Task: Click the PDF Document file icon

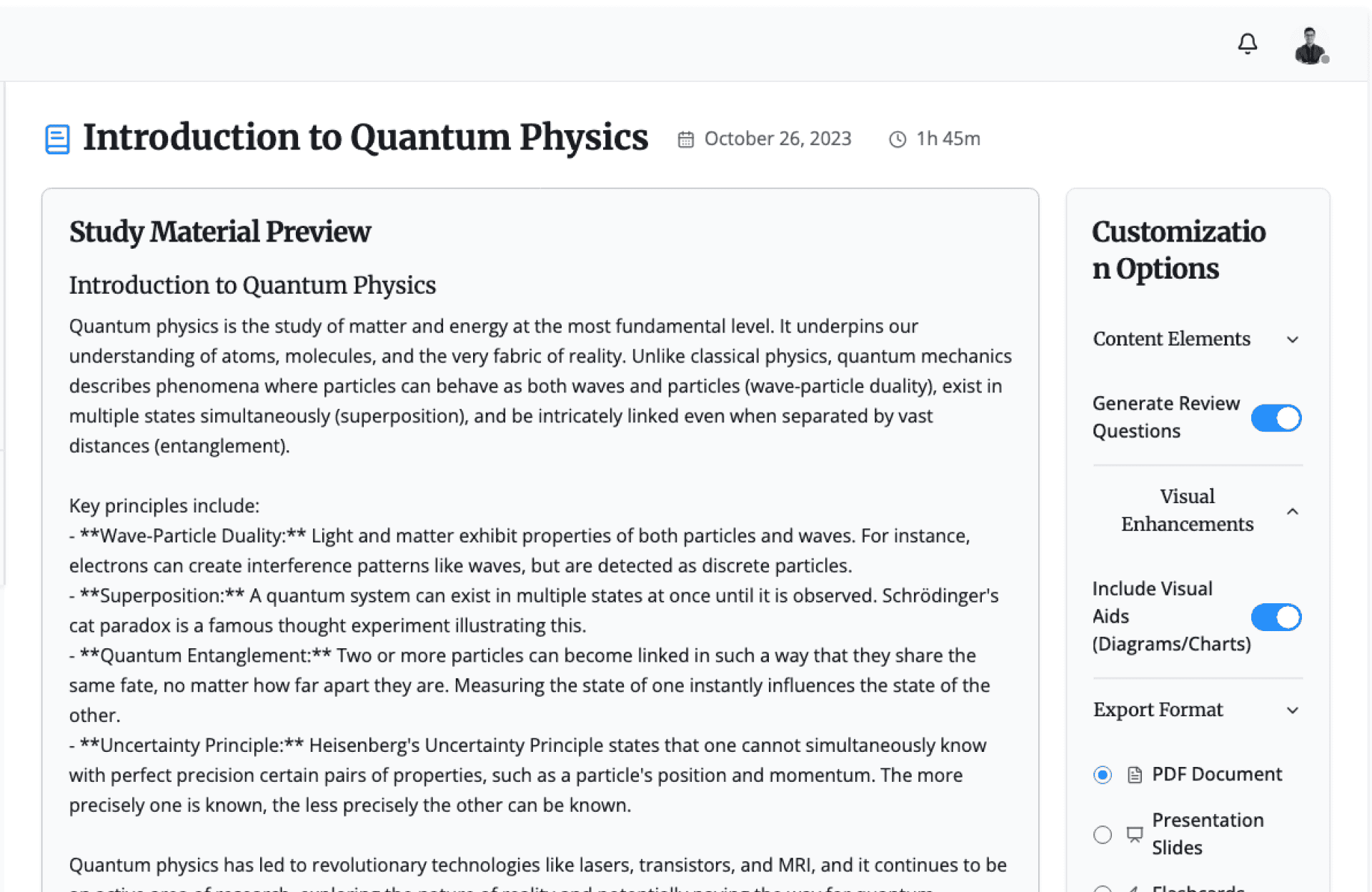Action: pos(1134,775)
